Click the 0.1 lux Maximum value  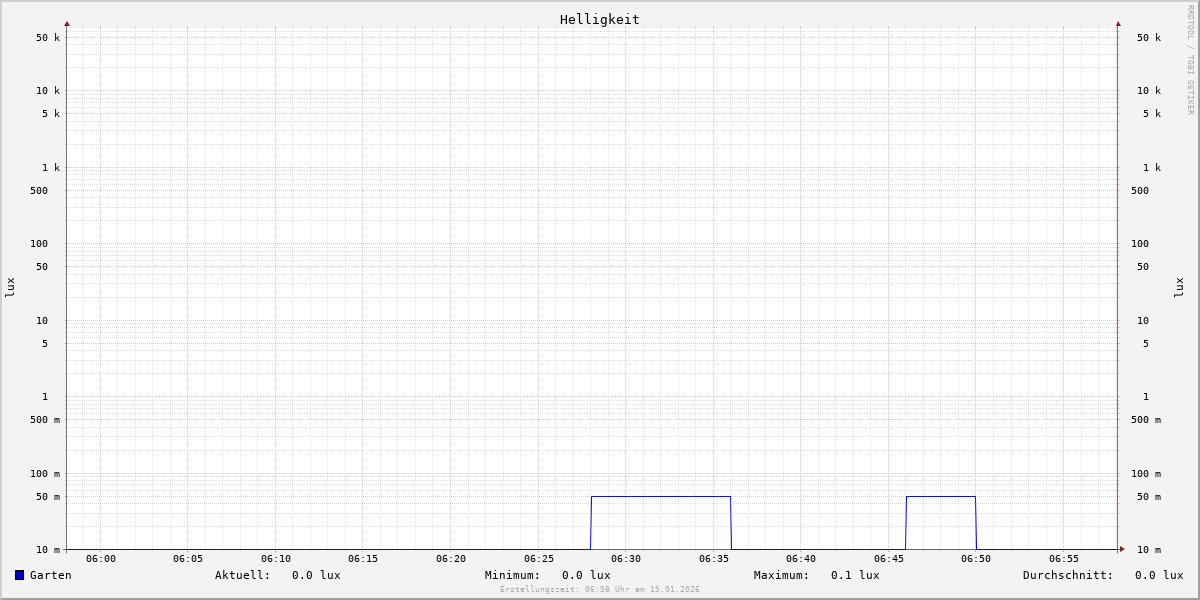pos(855,575)
